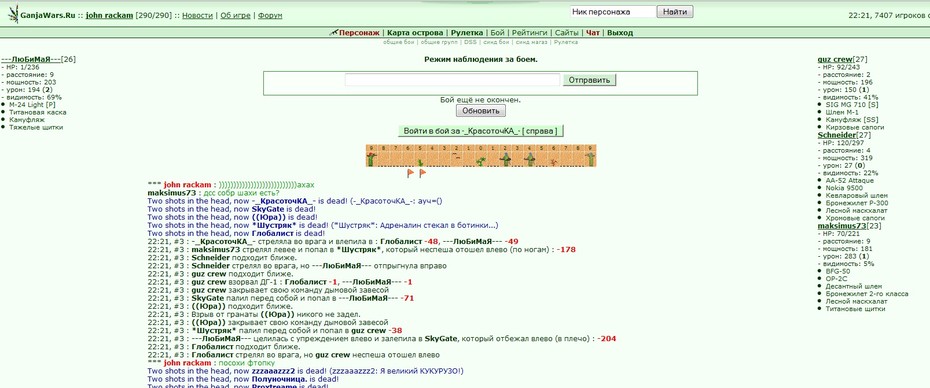Click the first orange flag below the battlefield
Image resolution: width=930 pixels, height=388 pixels.
tap(410, 173)
